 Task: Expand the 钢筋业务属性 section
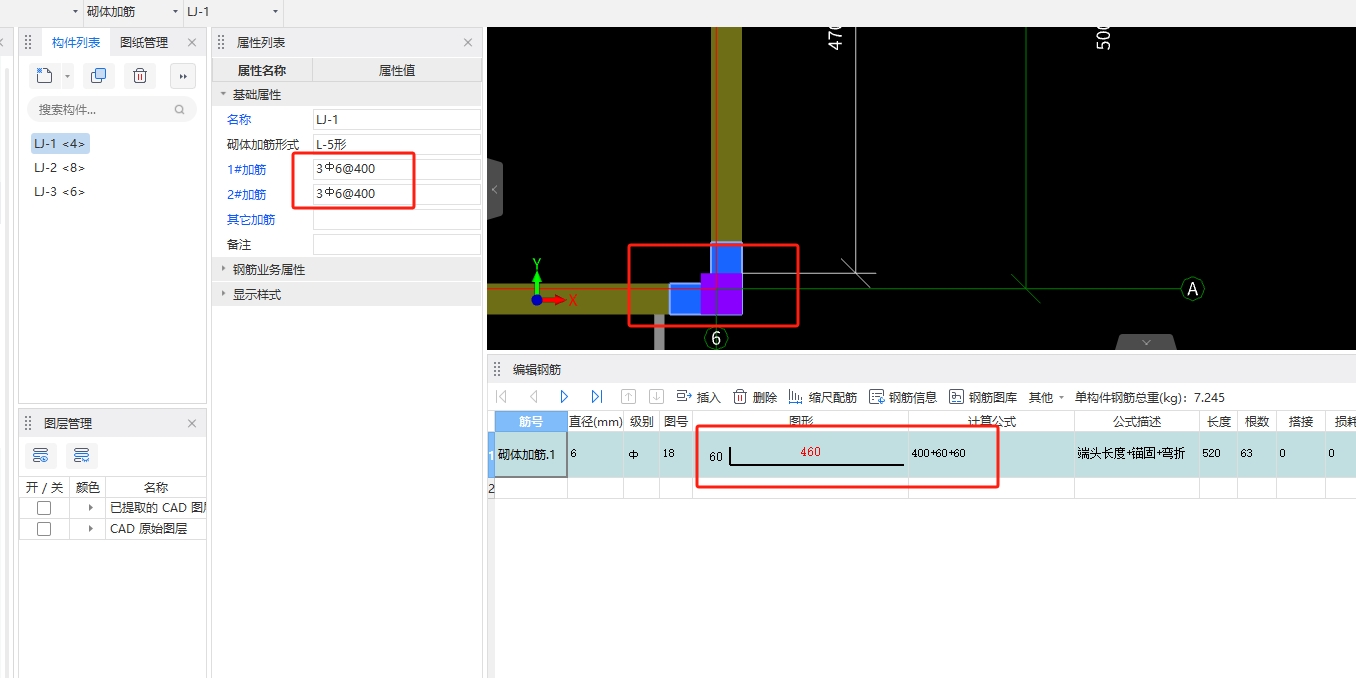pos(223,270)
